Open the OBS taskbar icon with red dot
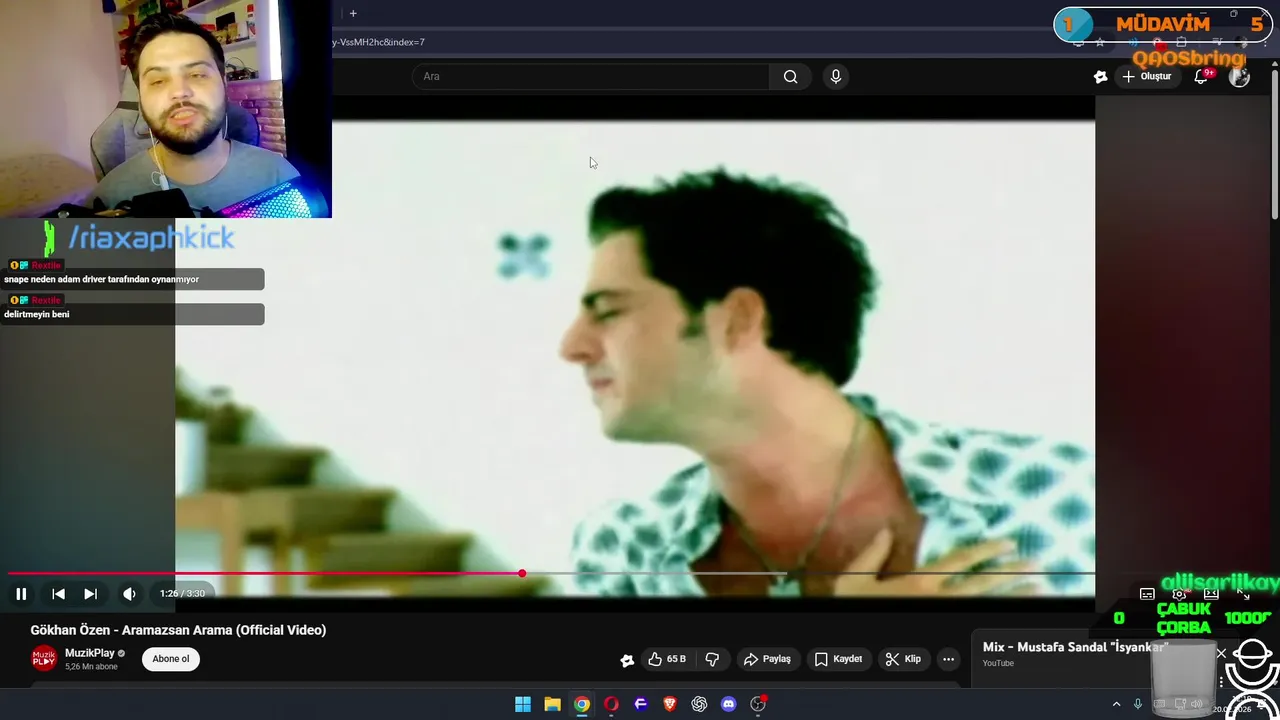Image resolution: width=1280 pixels, height=720 pixels. click(x=758, y=704)
